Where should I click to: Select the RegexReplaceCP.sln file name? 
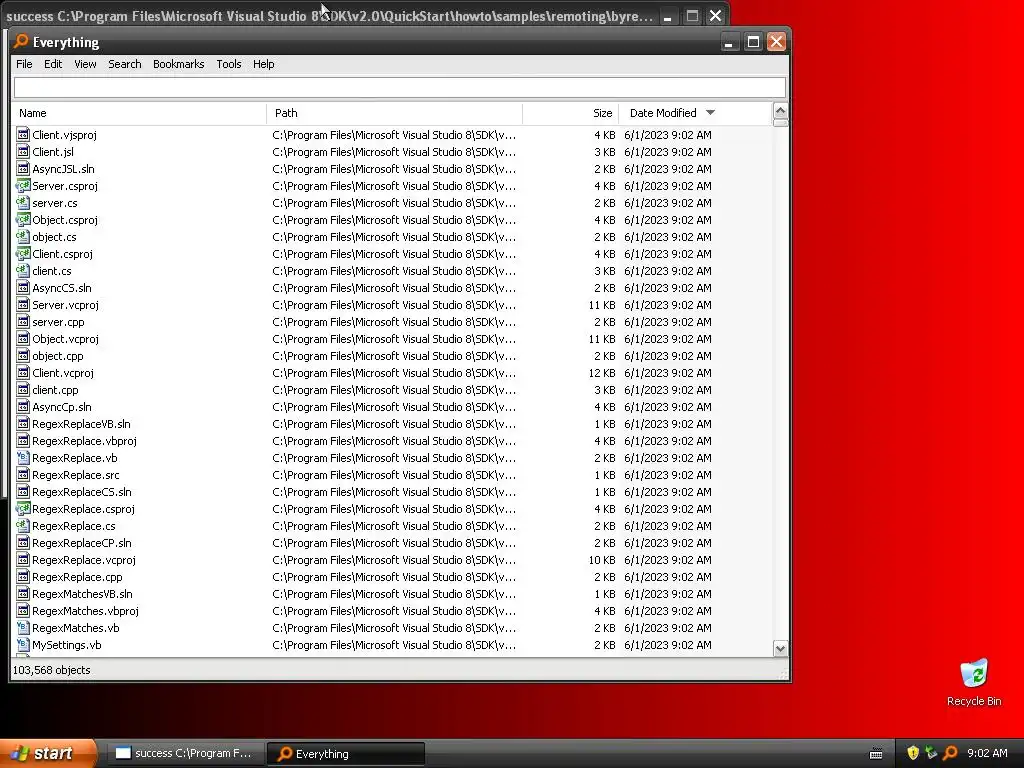click(82, 543)
